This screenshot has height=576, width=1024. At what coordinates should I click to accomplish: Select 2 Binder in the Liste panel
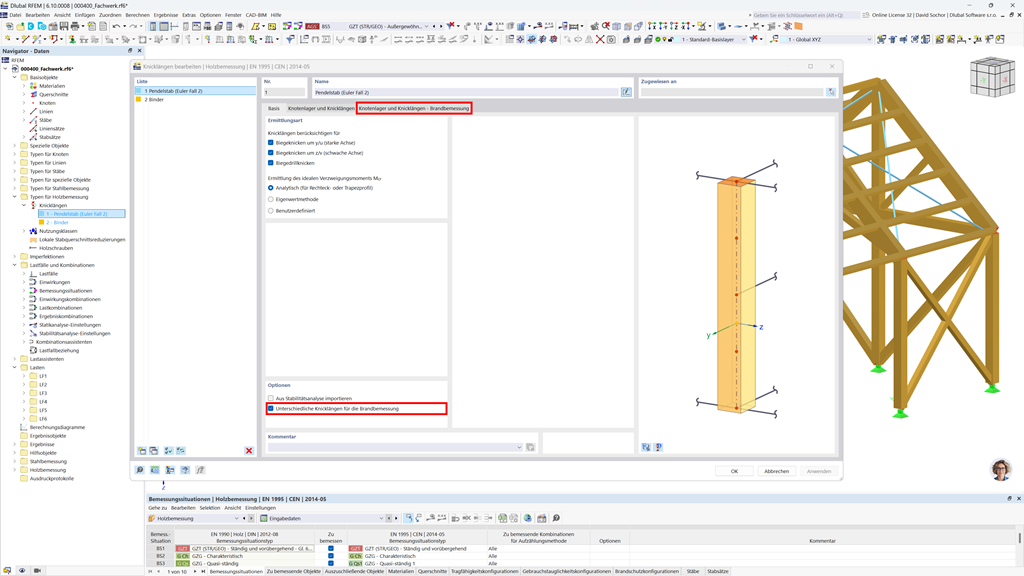(x=195, y=99)
